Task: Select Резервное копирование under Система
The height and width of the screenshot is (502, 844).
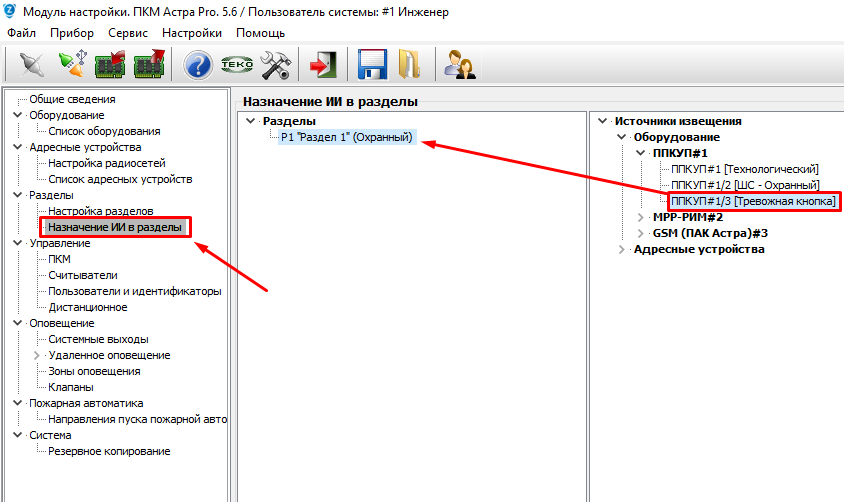Action: coord(109,451)
